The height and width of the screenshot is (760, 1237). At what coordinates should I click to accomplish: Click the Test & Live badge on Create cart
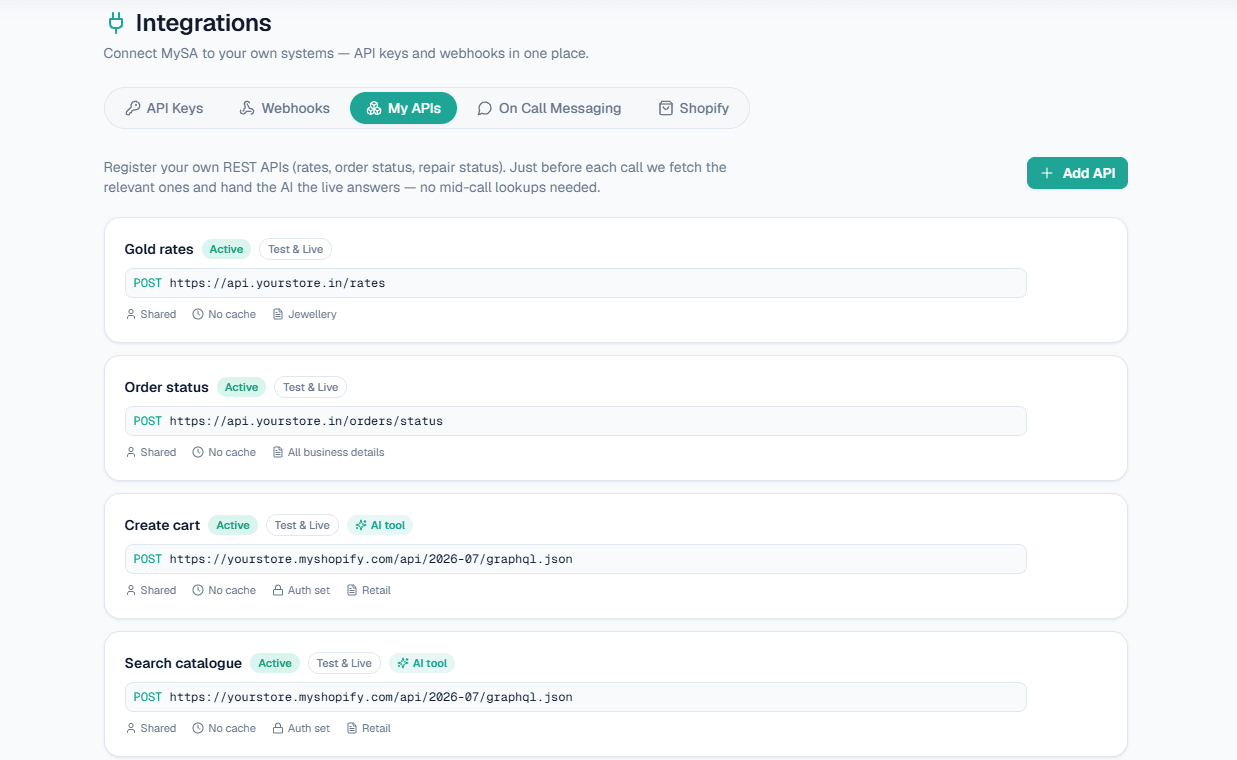[302, 525]
